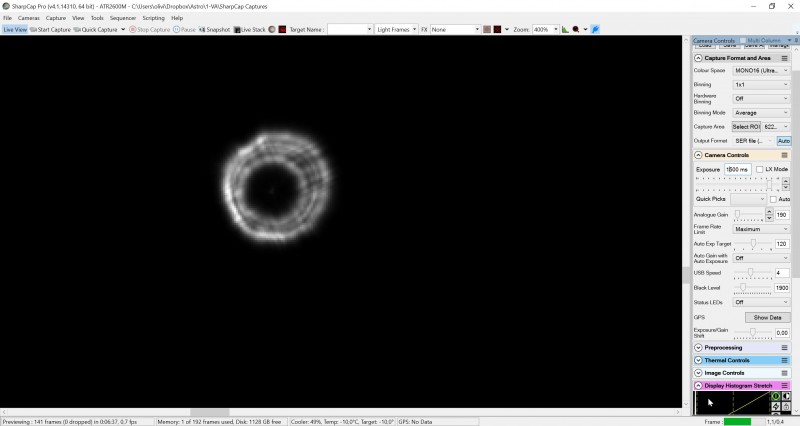The height and width of the screenshot is (426, 800).
Task: Open Auto Gain with Auto Exposure dropdown
Action: coord(761,258)
